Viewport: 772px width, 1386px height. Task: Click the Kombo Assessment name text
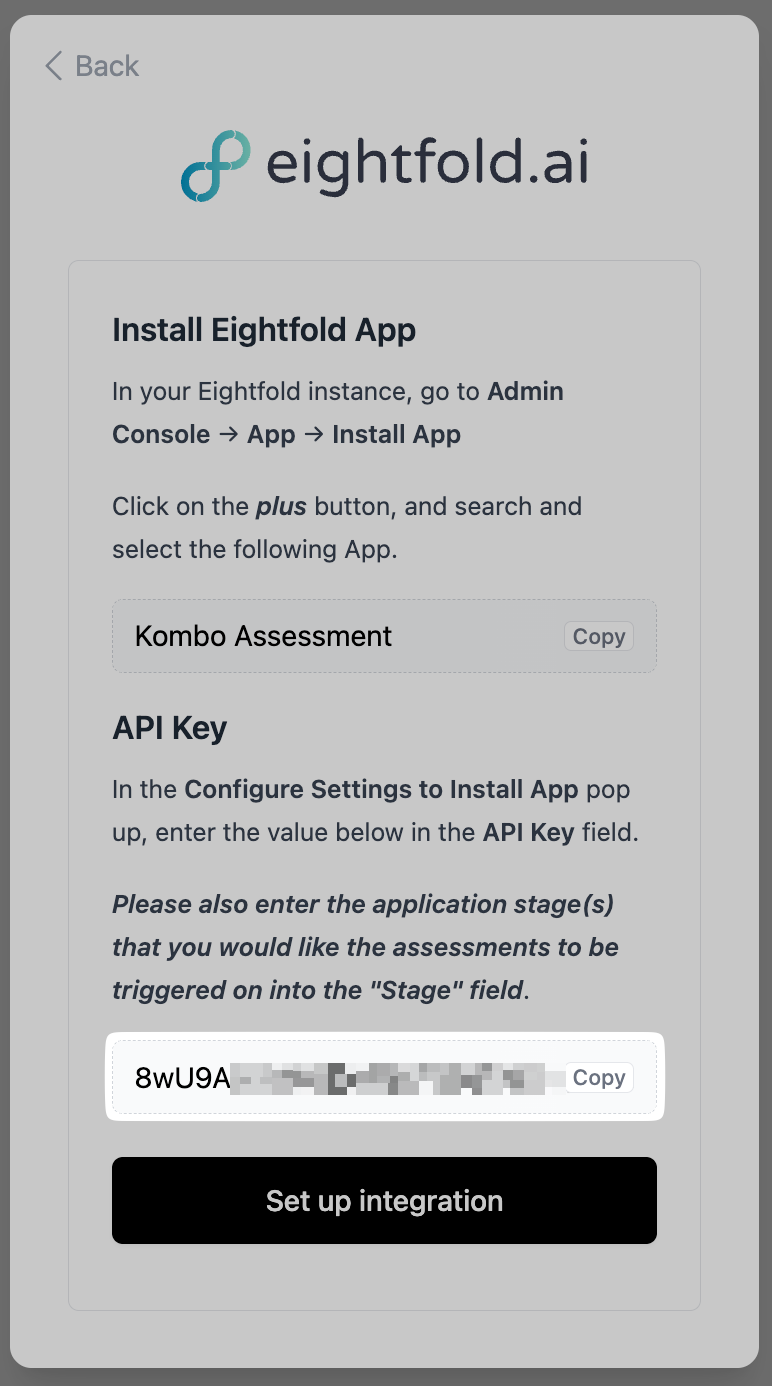click(264, 637)
